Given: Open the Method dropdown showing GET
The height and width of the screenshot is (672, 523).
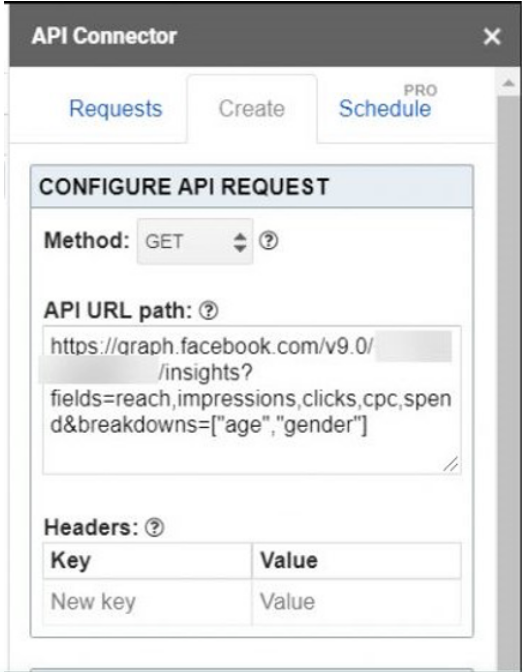Looking at the screenshot, I should coord(195,242).
